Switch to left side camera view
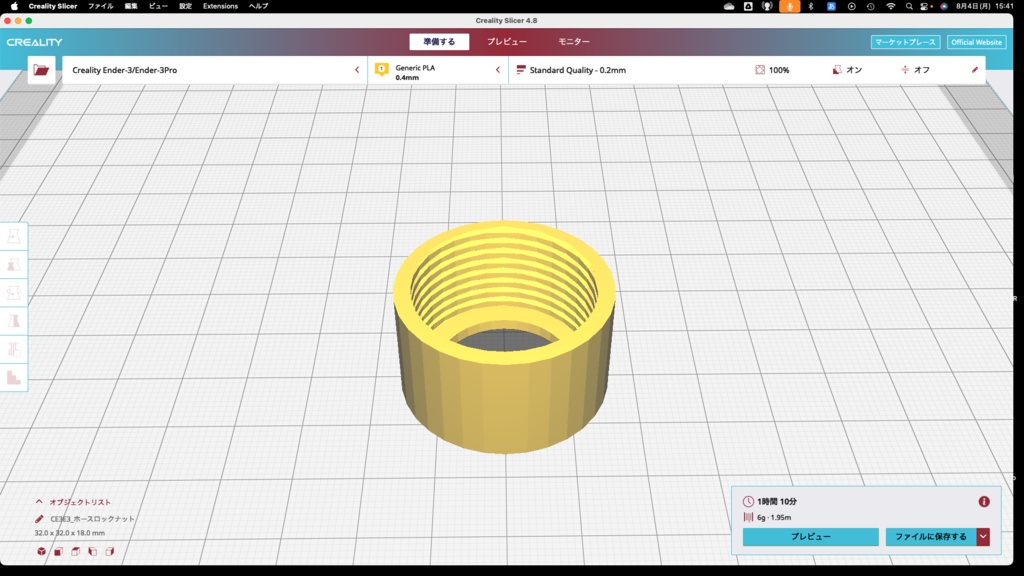 (x=93, y=551)
